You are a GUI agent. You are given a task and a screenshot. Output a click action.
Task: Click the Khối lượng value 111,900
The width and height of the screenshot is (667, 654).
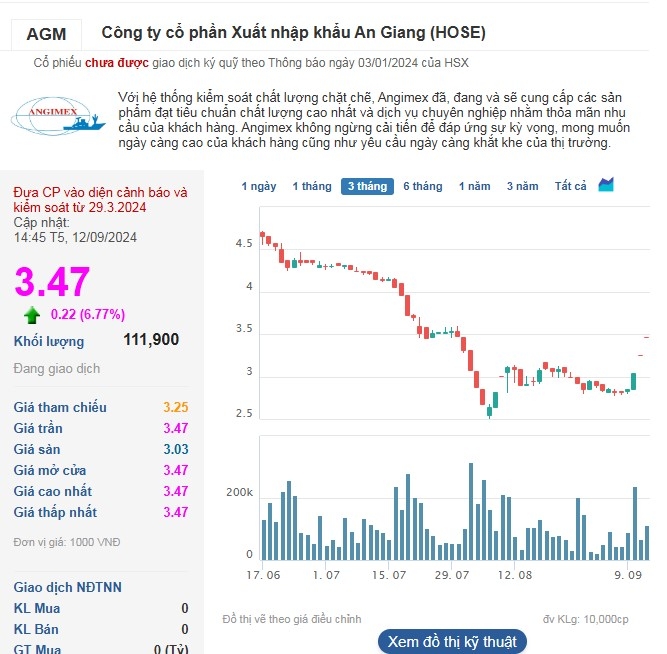point(151,340)
